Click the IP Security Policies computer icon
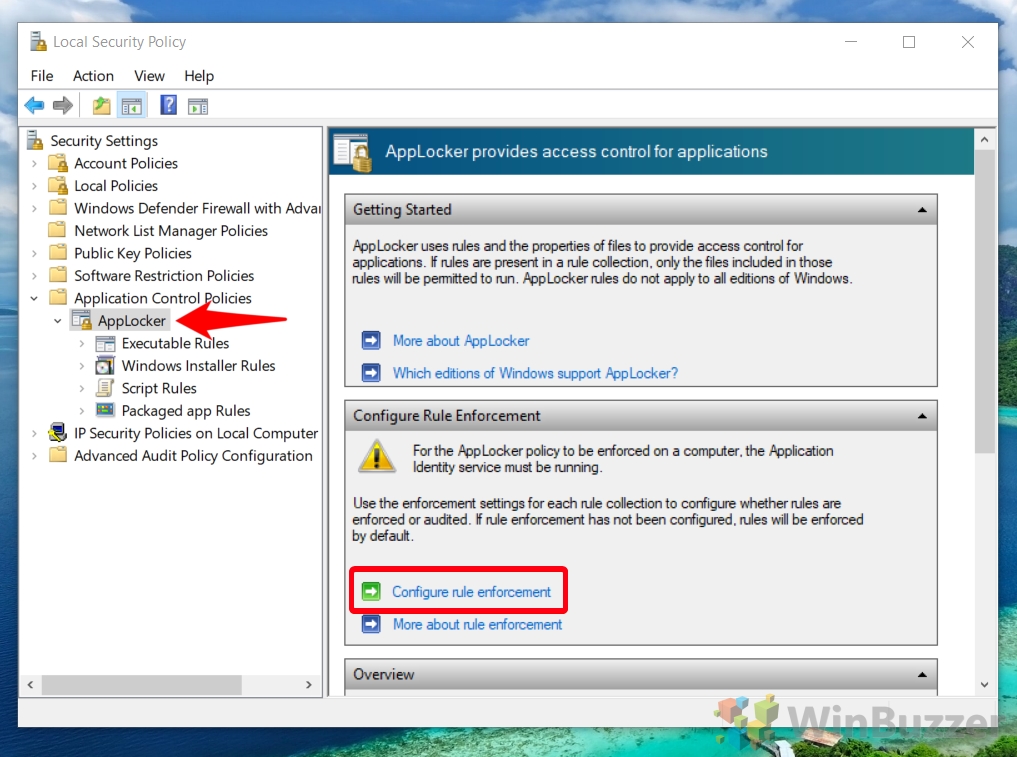Screen dimensions: 1017x757 (x=58, y=432)
